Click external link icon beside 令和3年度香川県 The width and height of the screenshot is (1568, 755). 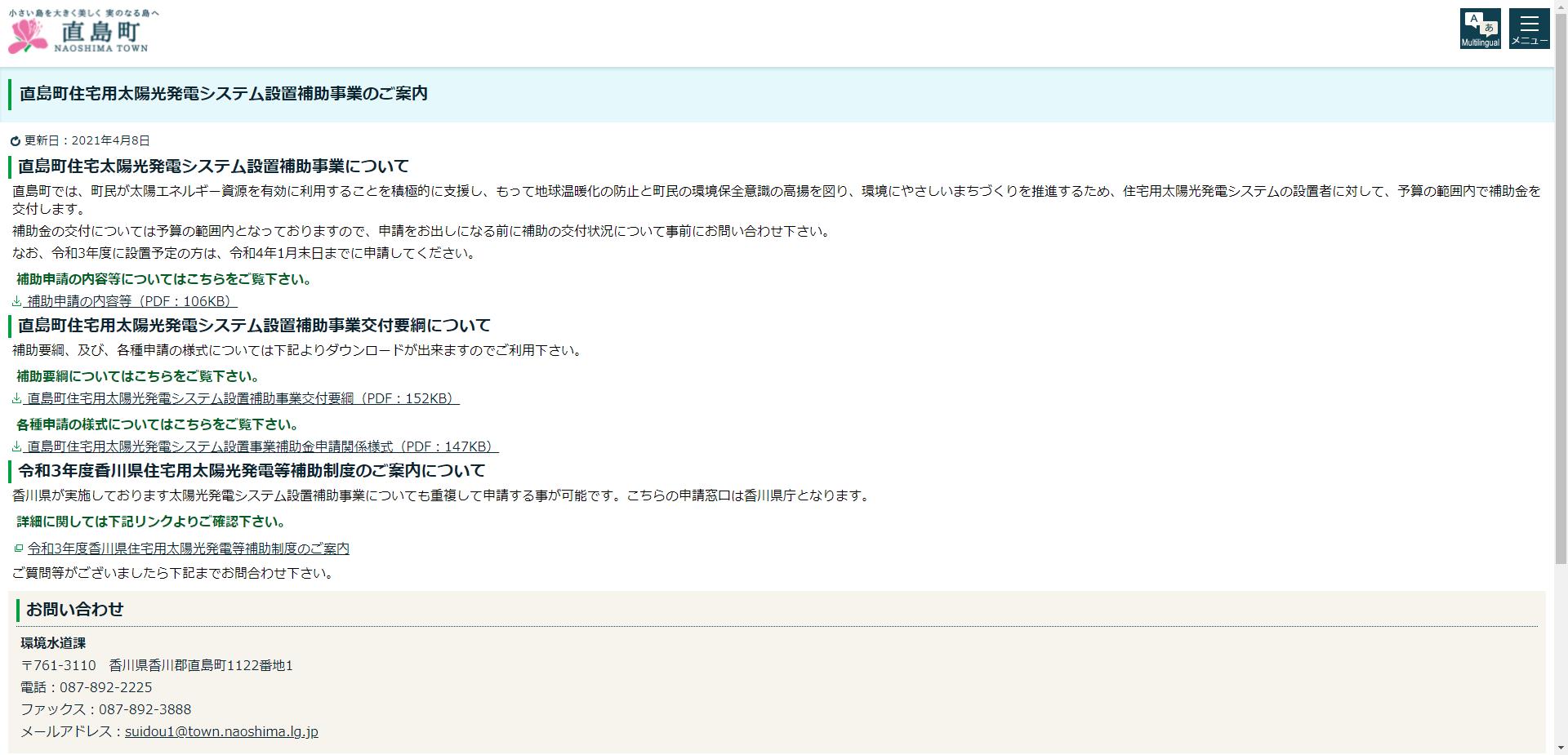pyautogui.click(x=18, y=548)
